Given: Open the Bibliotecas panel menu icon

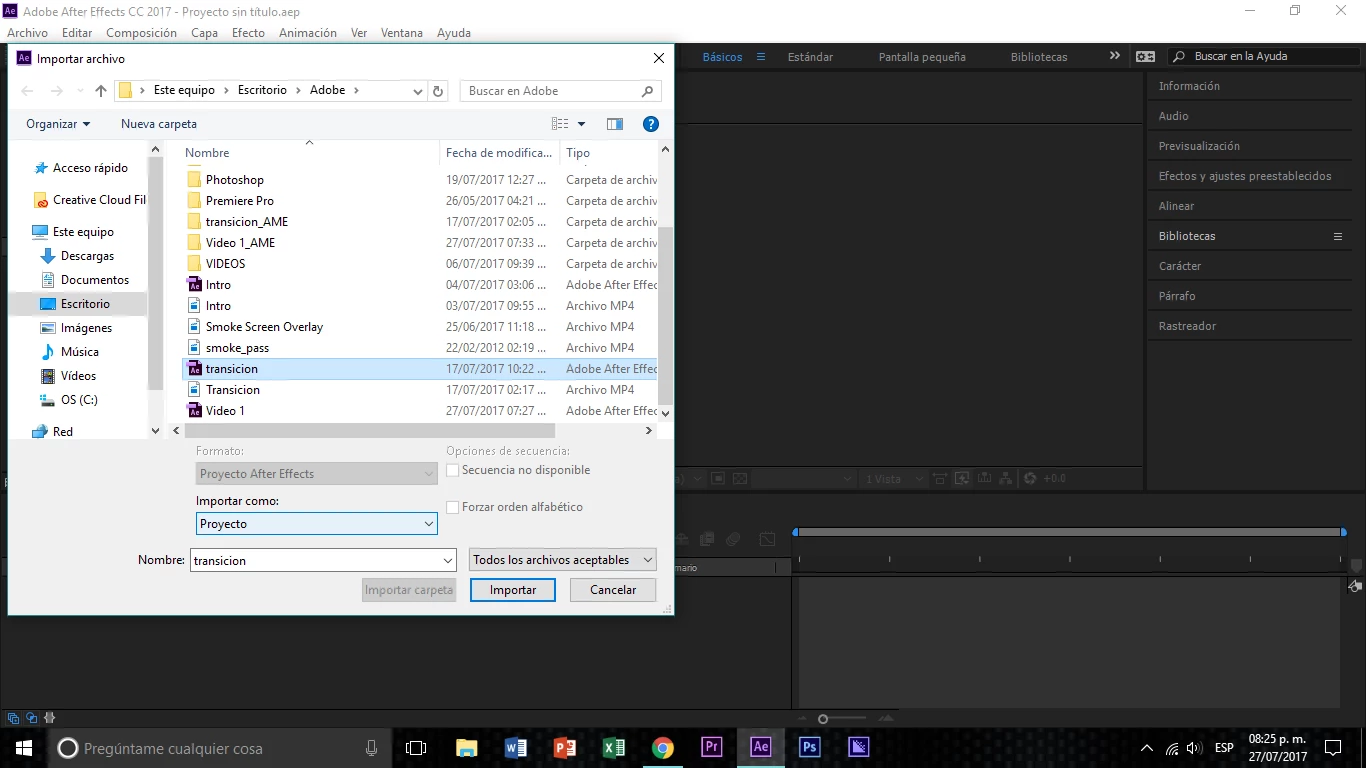Looking at the screenshot, I should point(1338,236).
